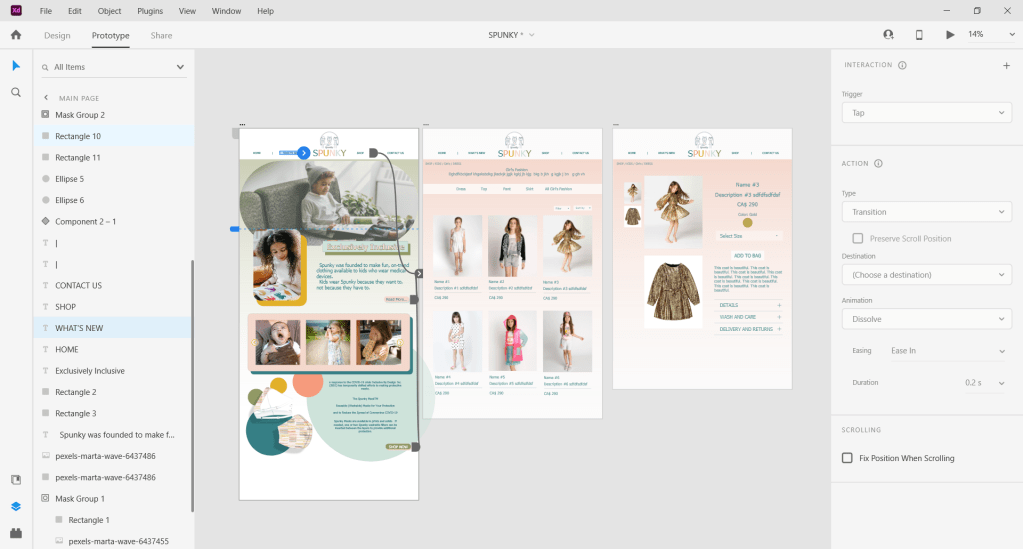Screen dimensions: 1023x549
Task: Enable Fix Position When Scrolling checkbox
Action: point(847,458)
